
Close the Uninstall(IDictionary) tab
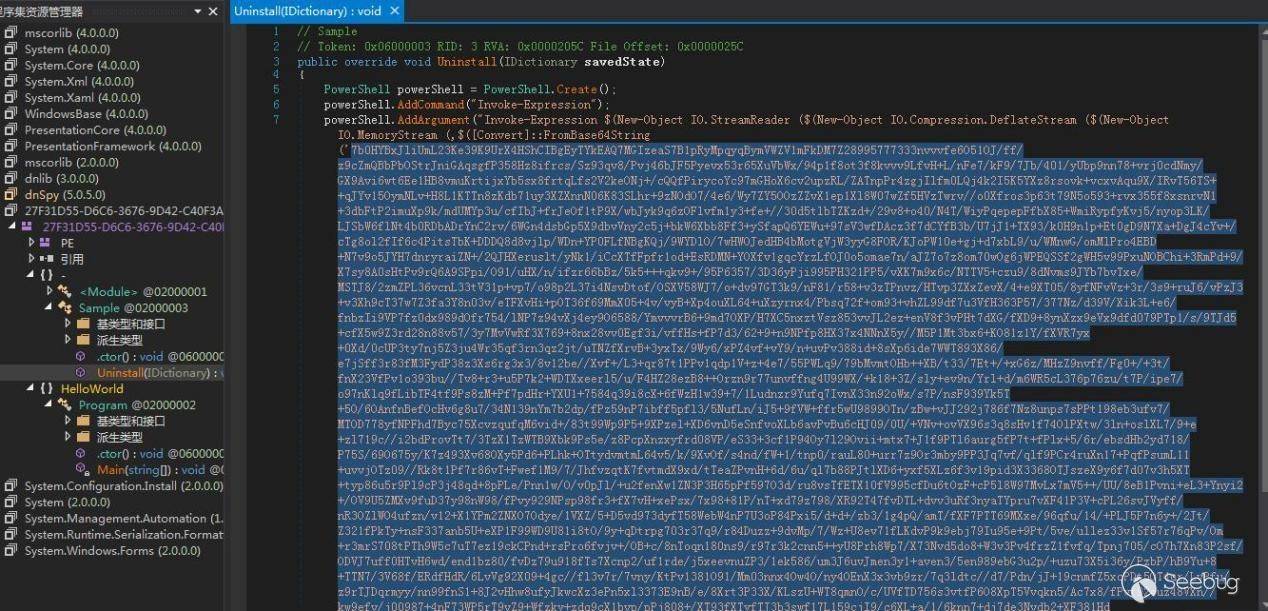tap(393, 11)
